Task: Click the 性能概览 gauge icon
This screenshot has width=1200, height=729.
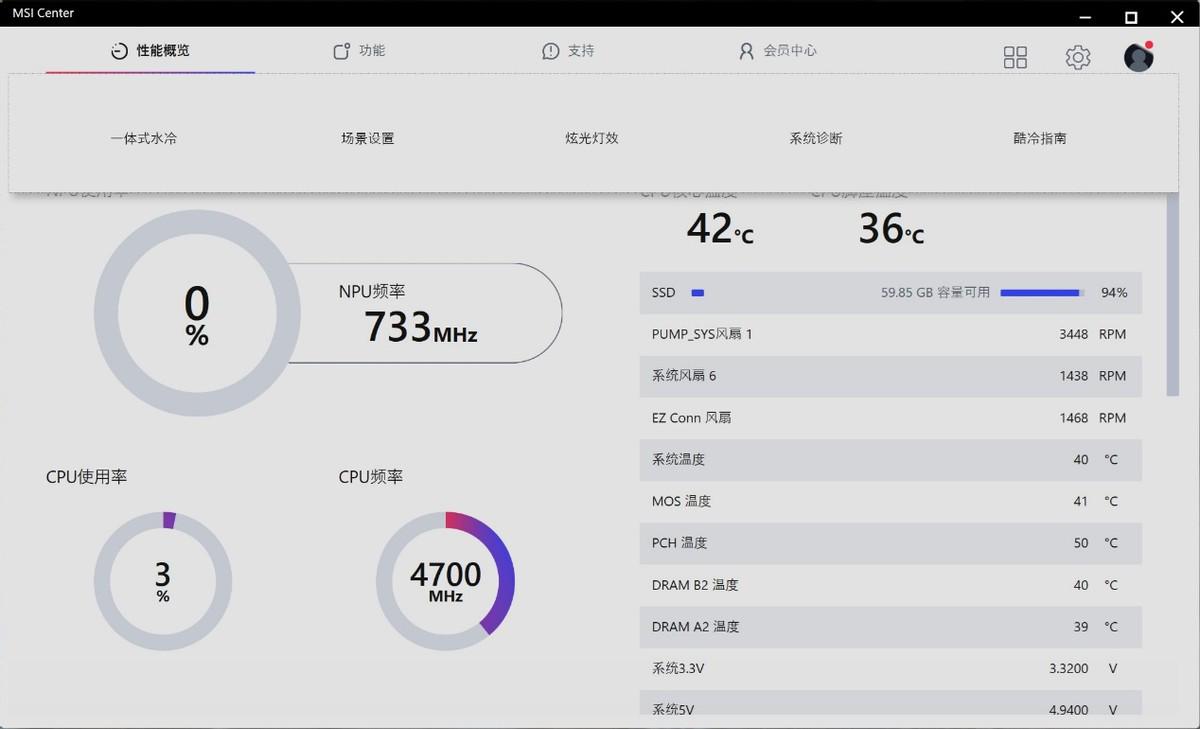Action: pos(119,51)
